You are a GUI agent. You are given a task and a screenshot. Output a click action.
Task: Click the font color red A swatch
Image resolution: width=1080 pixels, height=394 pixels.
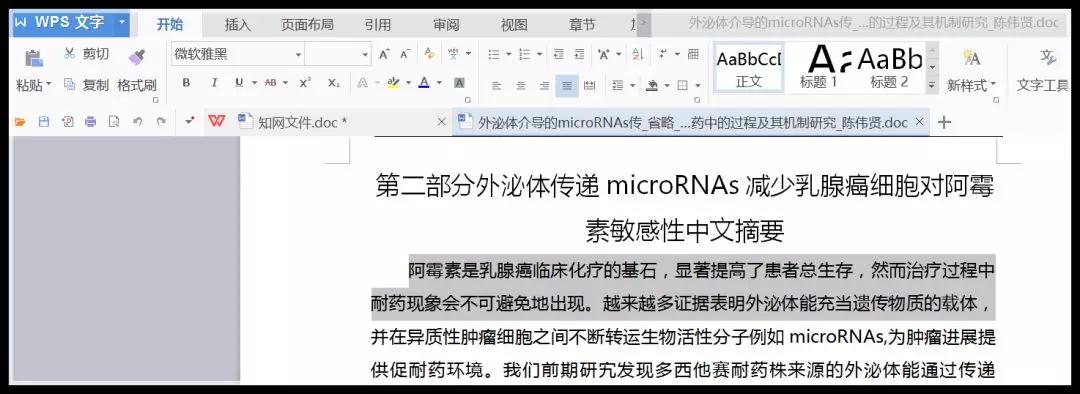click(x=423, y=83)
